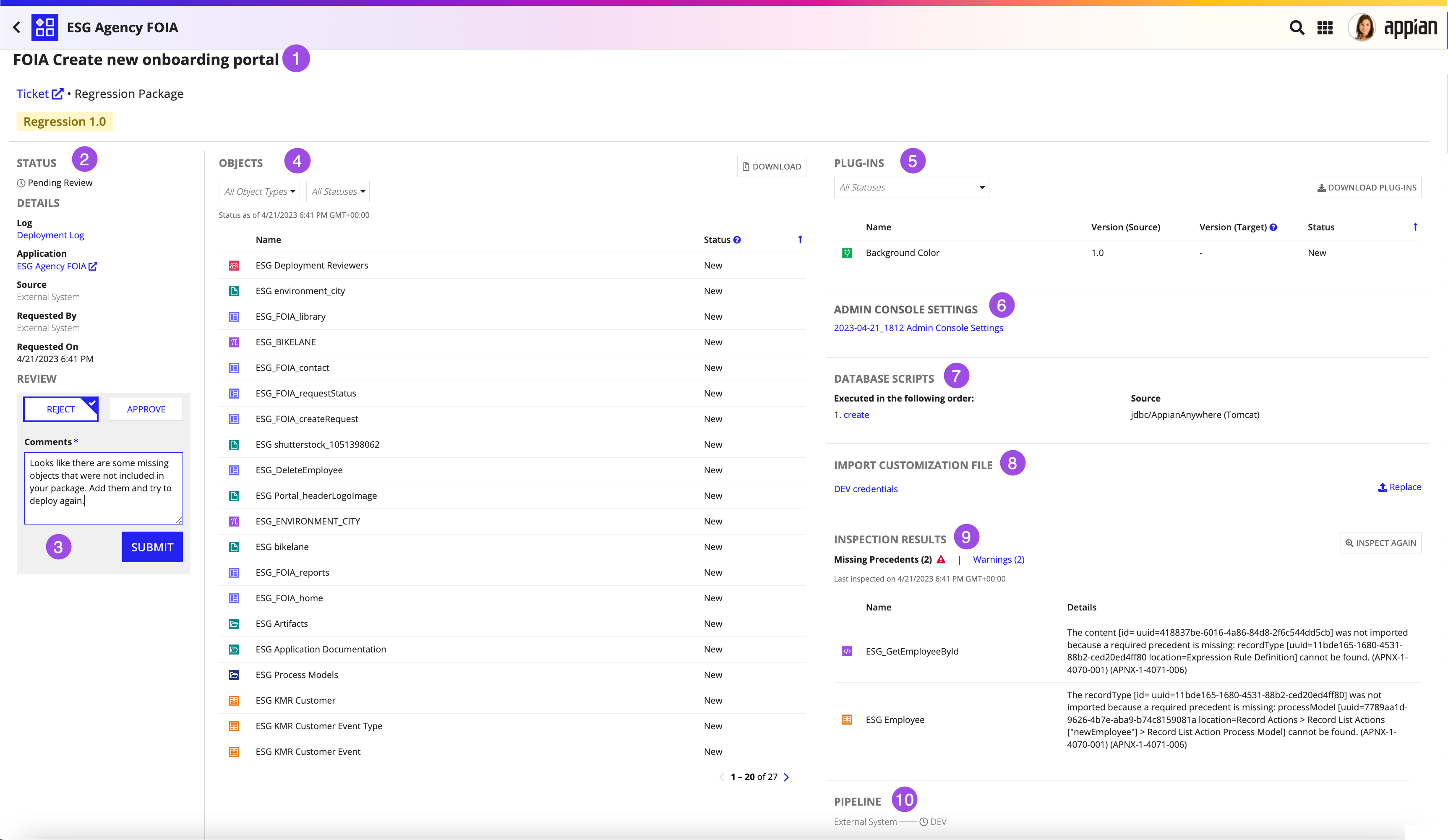Screen dimensions: 1448x840
Task: Click the ESG Deployment Reviewers group icon
Action: [234, 266]
